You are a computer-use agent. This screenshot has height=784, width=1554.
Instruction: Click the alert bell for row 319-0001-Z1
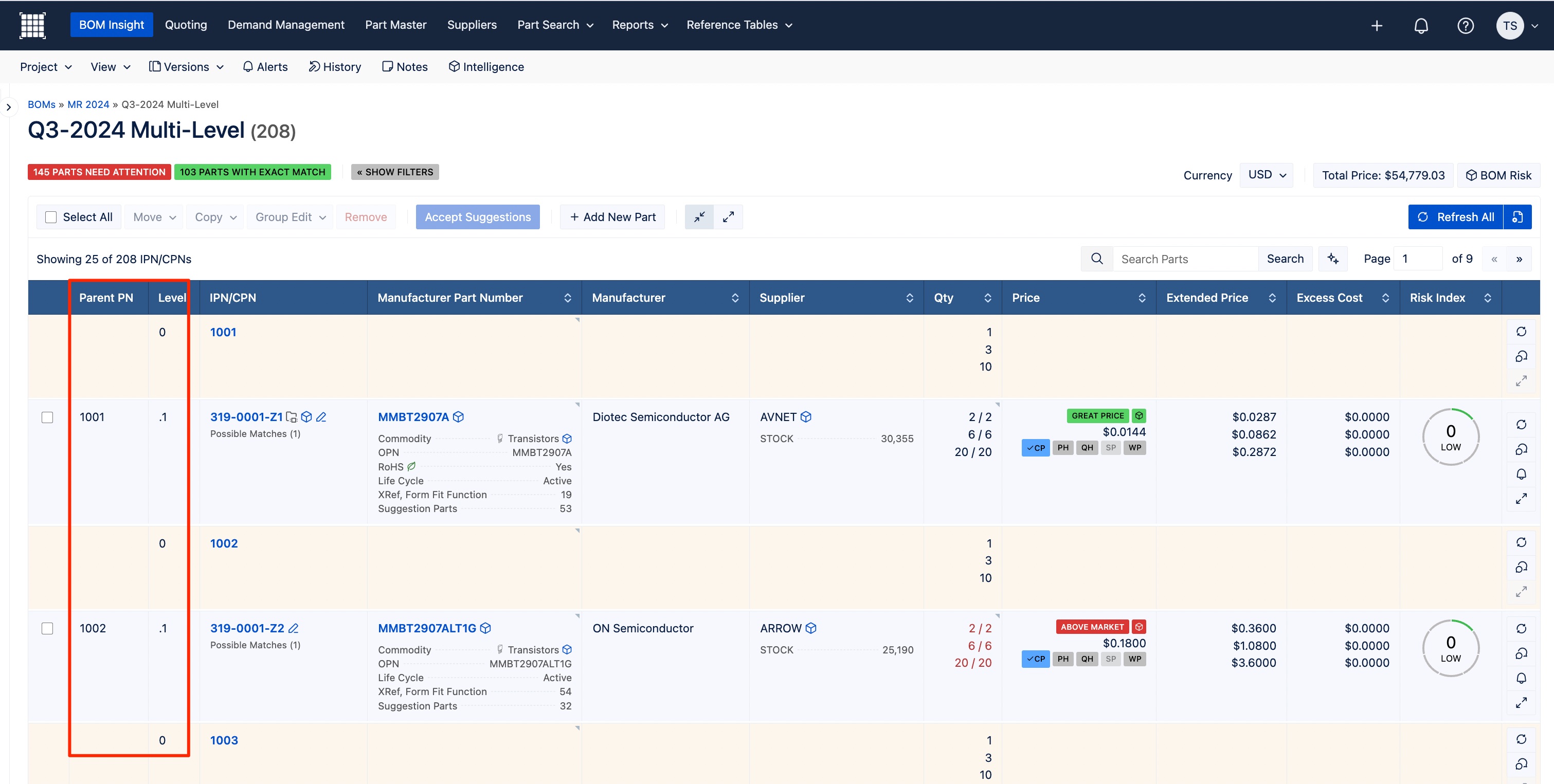(x=1521, y=474)
